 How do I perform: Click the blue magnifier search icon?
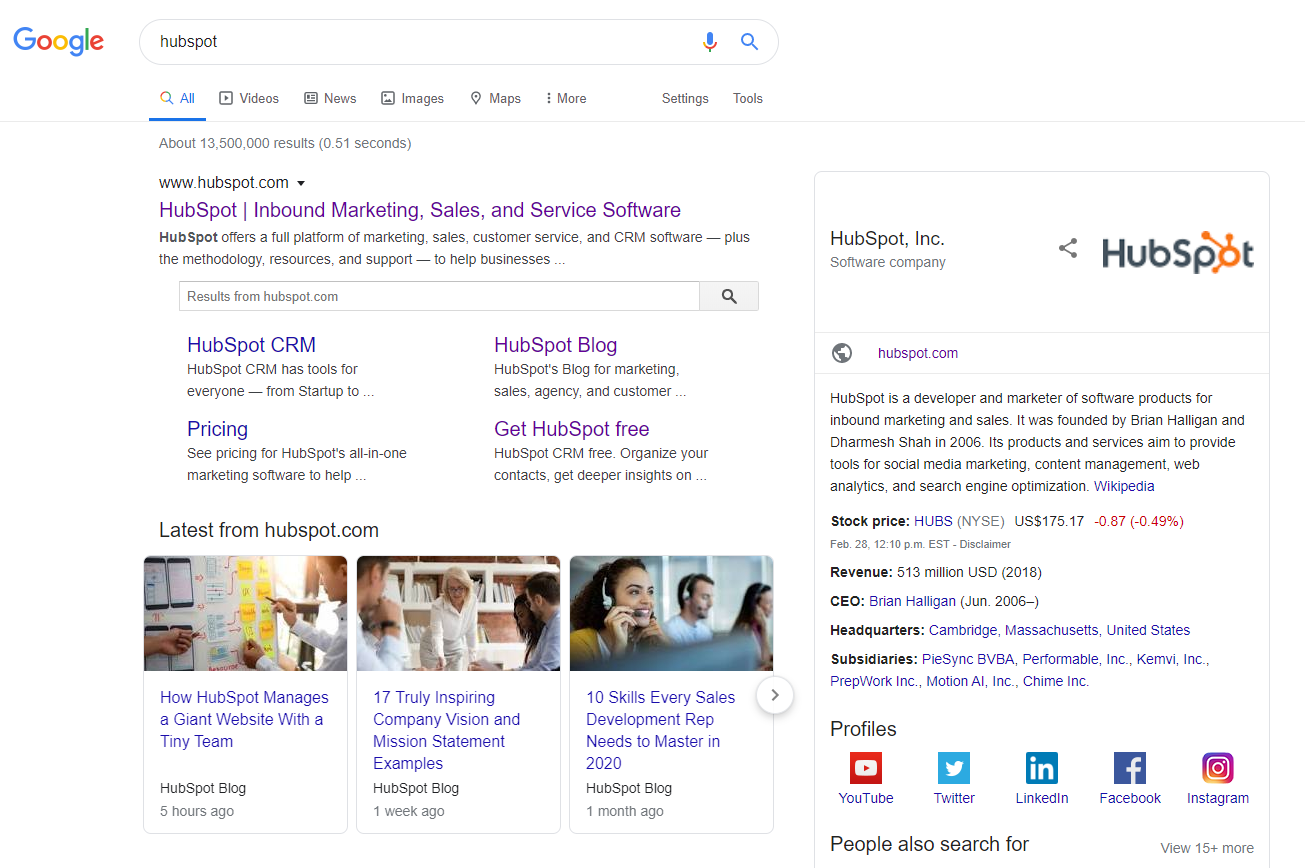coord(749,41)
